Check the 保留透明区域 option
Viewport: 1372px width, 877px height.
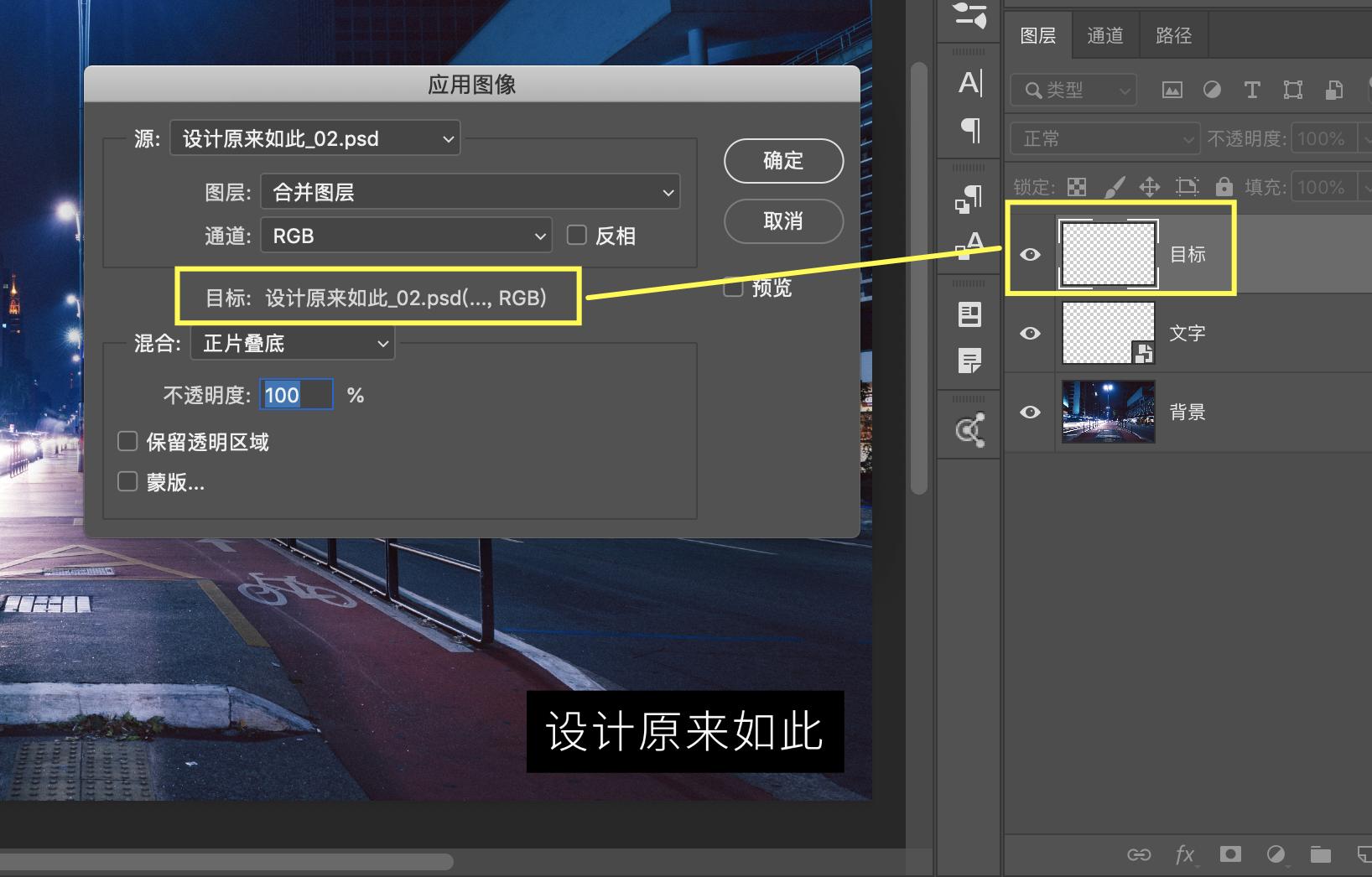(x=127, y=440)
